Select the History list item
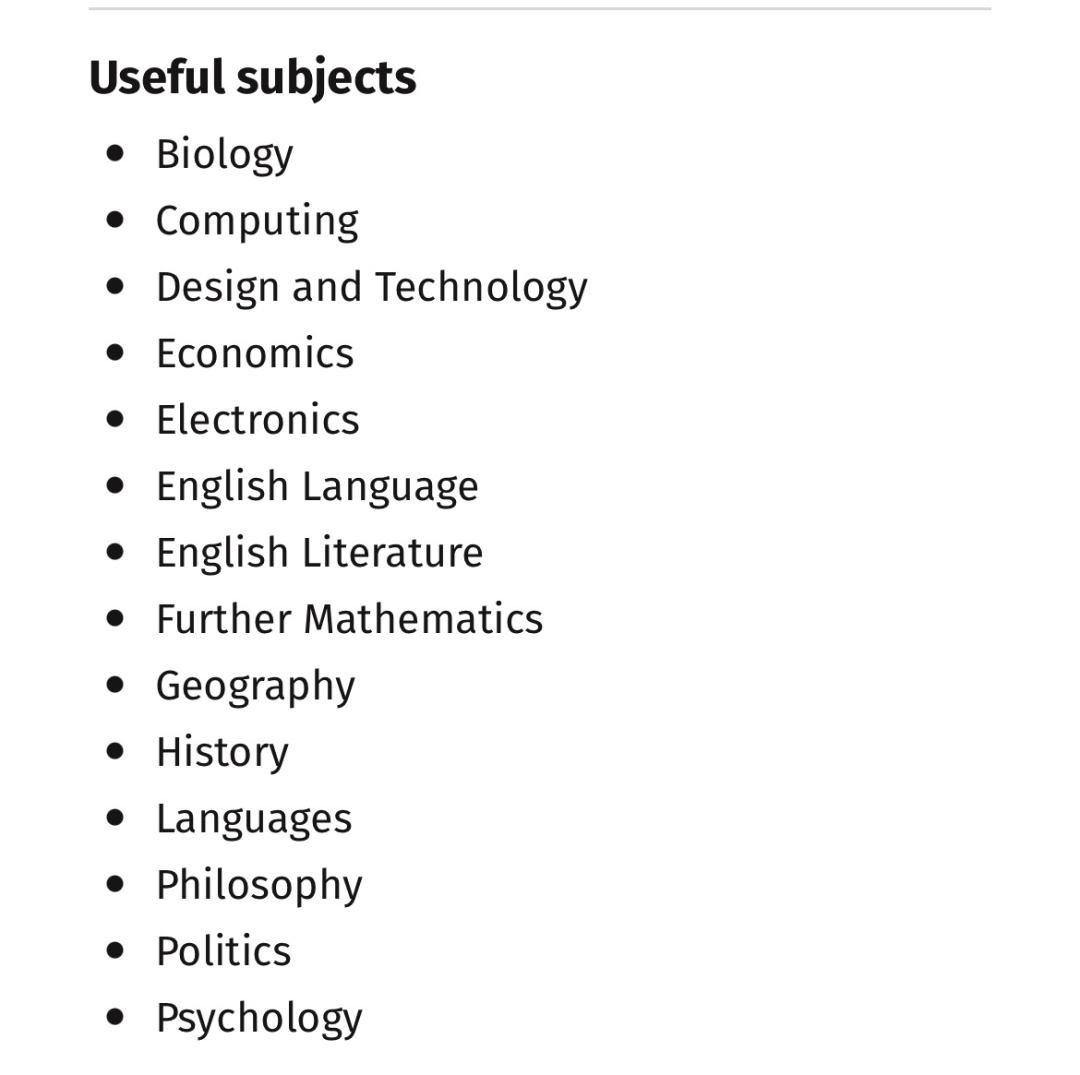Viewport: 1080px width, 1075px height. [x=222, y=753]
